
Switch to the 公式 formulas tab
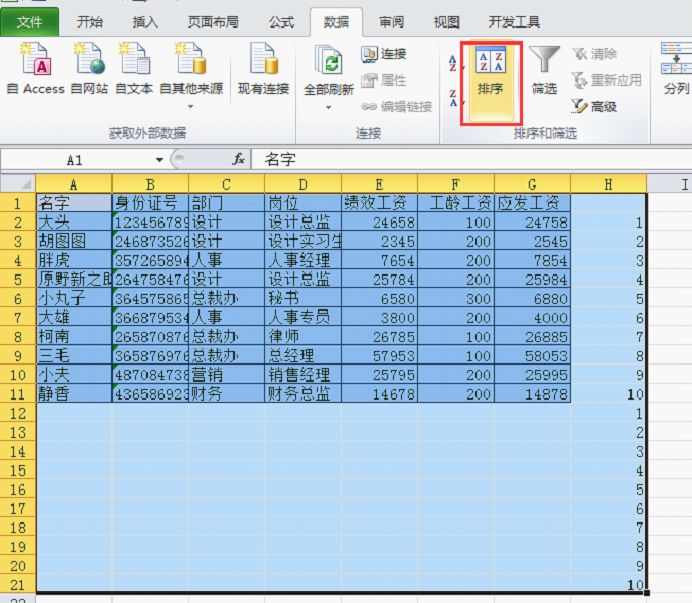tap(281, 22)
